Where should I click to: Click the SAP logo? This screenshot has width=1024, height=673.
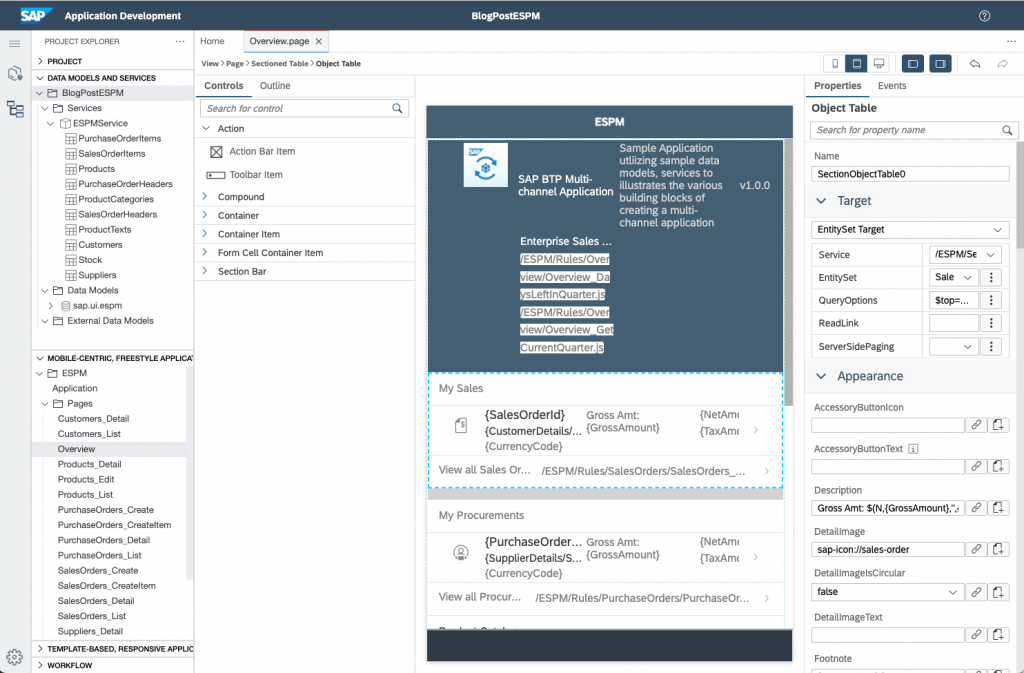pyautogui.click(x=35, y=16)
